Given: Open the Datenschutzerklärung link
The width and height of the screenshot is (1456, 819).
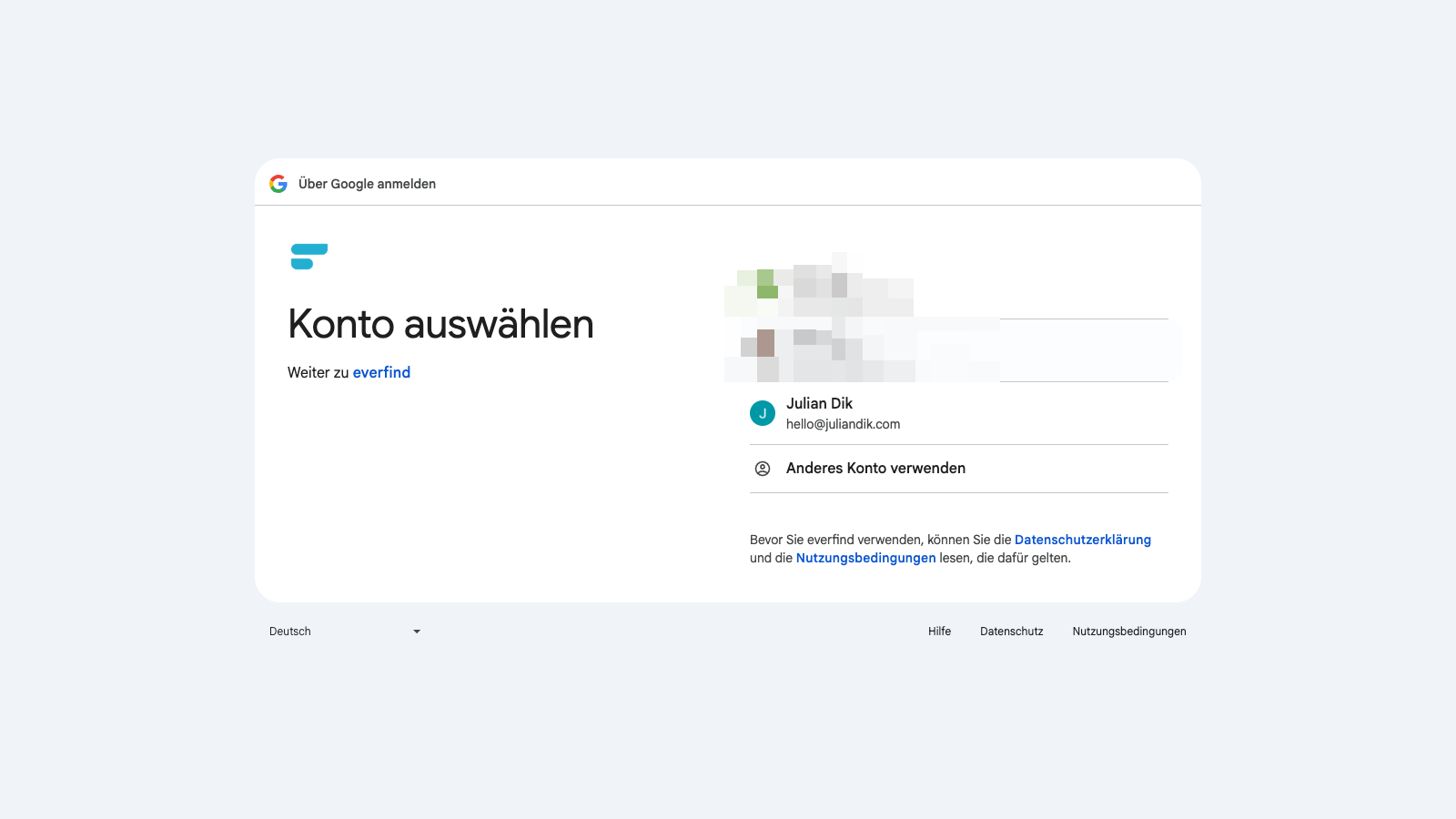Looking at the screenshot, I should pos(1083,540).
